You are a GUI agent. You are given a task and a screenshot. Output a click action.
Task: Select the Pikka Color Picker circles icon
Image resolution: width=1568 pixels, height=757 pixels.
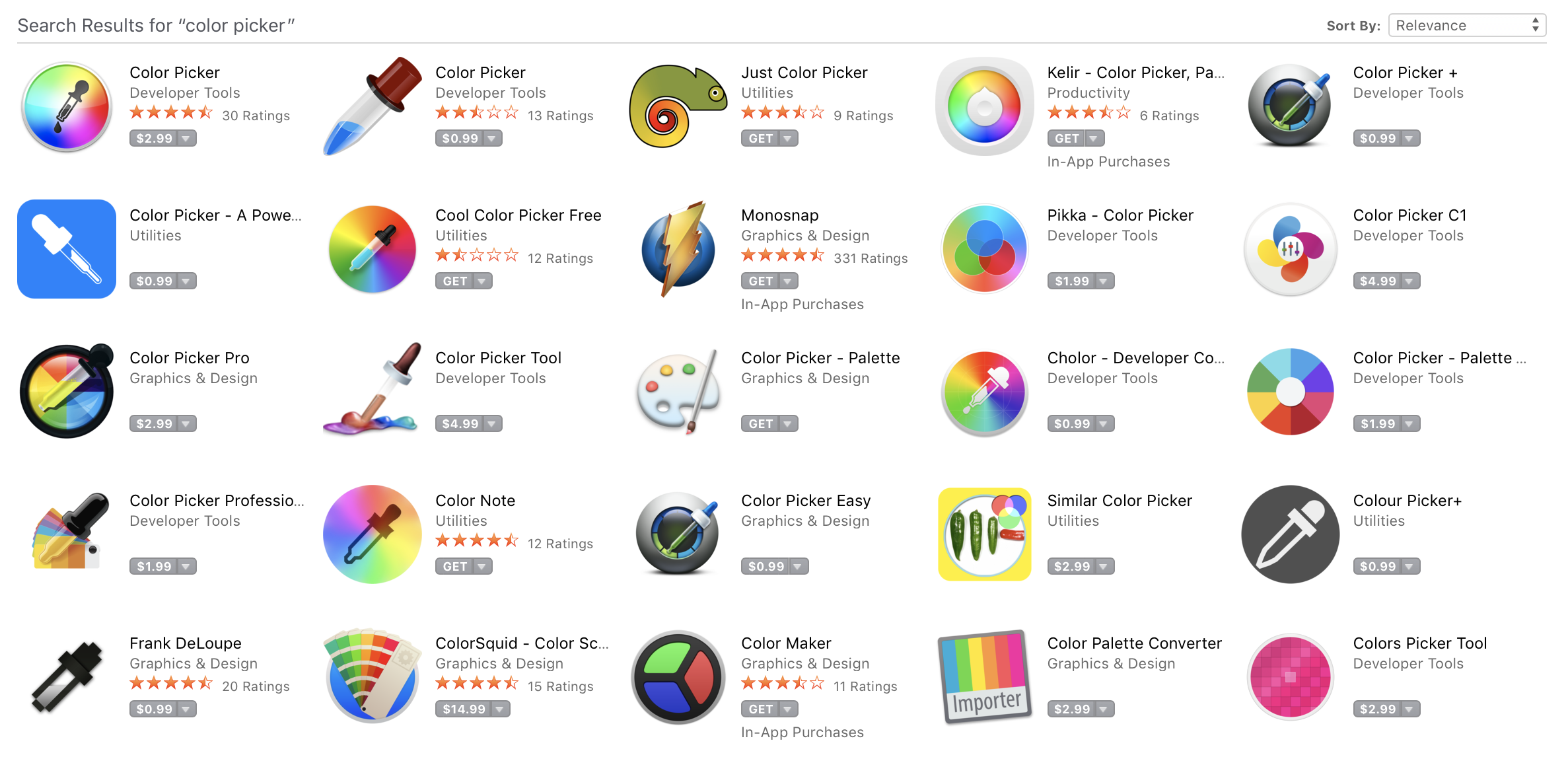point(984,248)
